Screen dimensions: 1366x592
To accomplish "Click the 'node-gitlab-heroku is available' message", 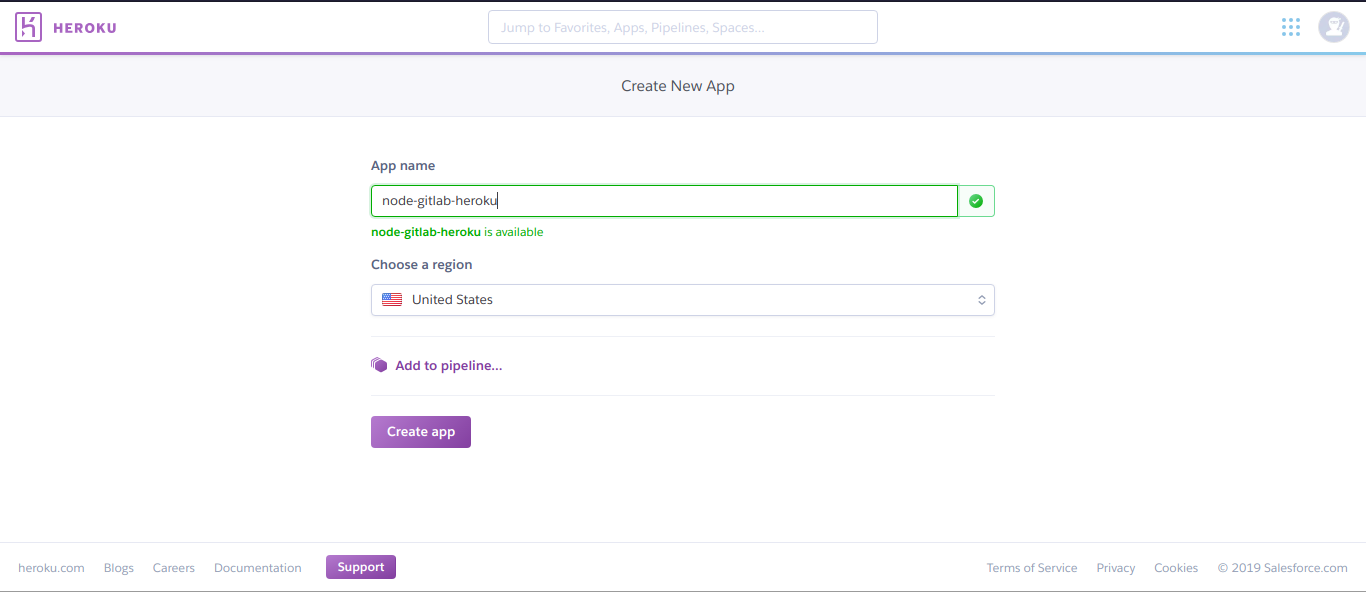I will click(457, 232).
